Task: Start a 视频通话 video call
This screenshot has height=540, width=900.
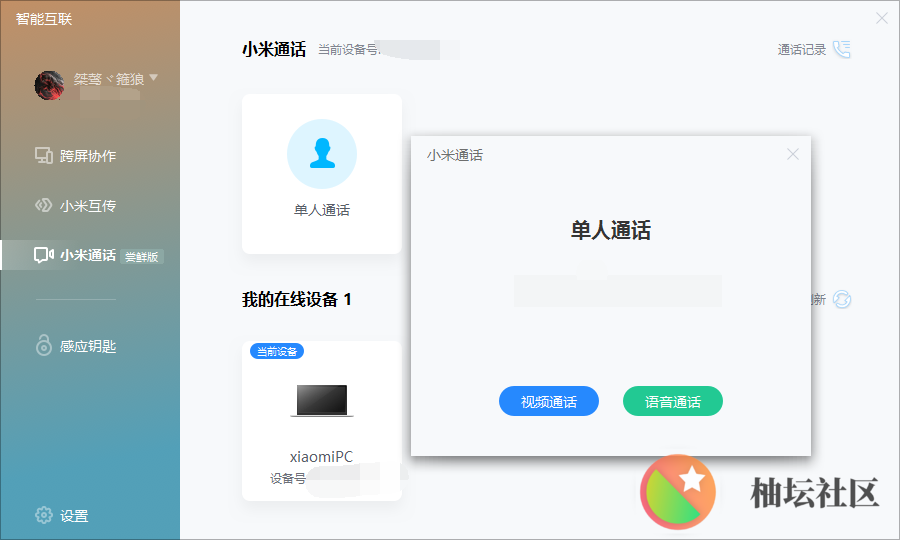Action: pos(548,402)
